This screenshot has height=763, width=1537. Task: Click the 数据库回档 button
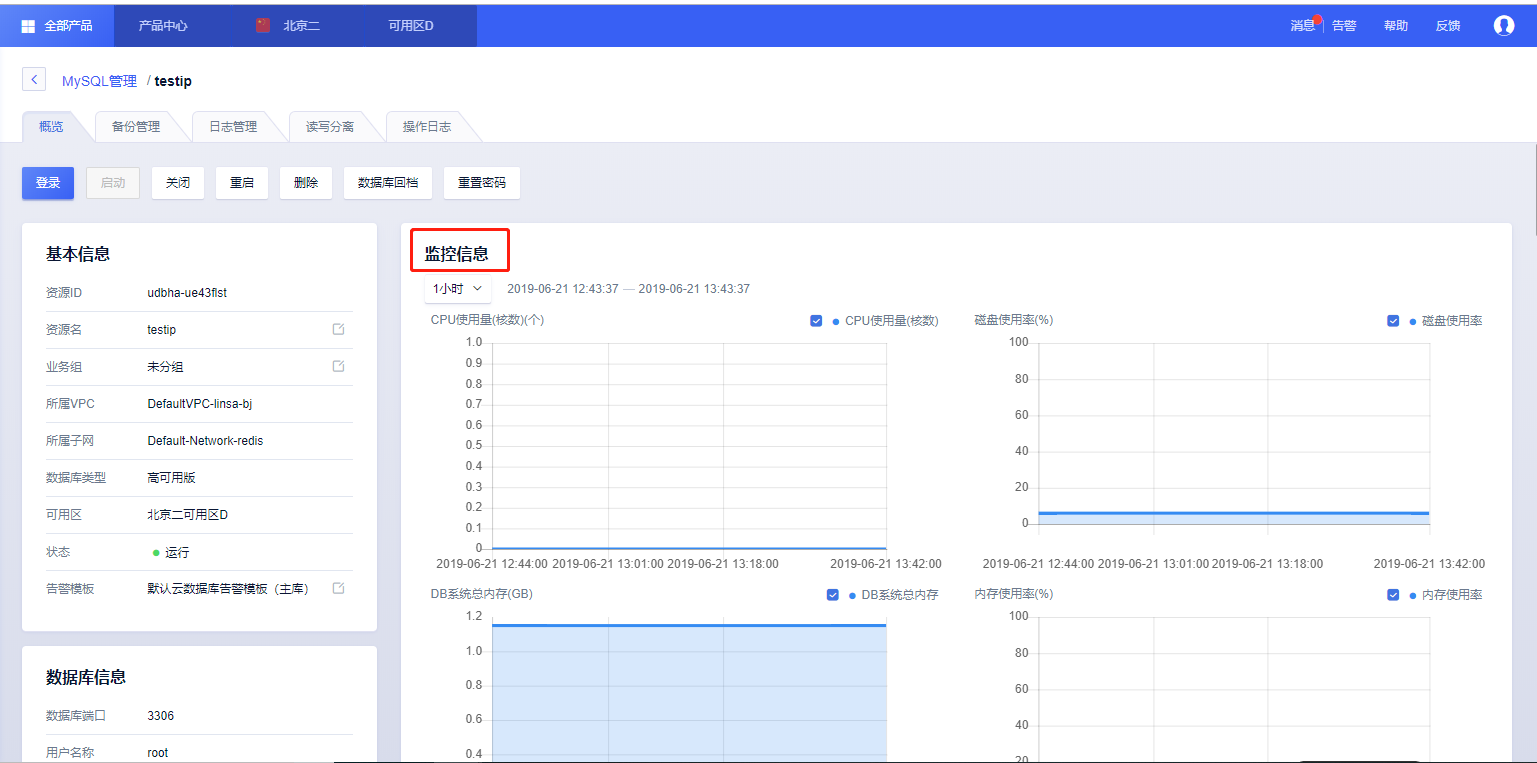[387, 183]
